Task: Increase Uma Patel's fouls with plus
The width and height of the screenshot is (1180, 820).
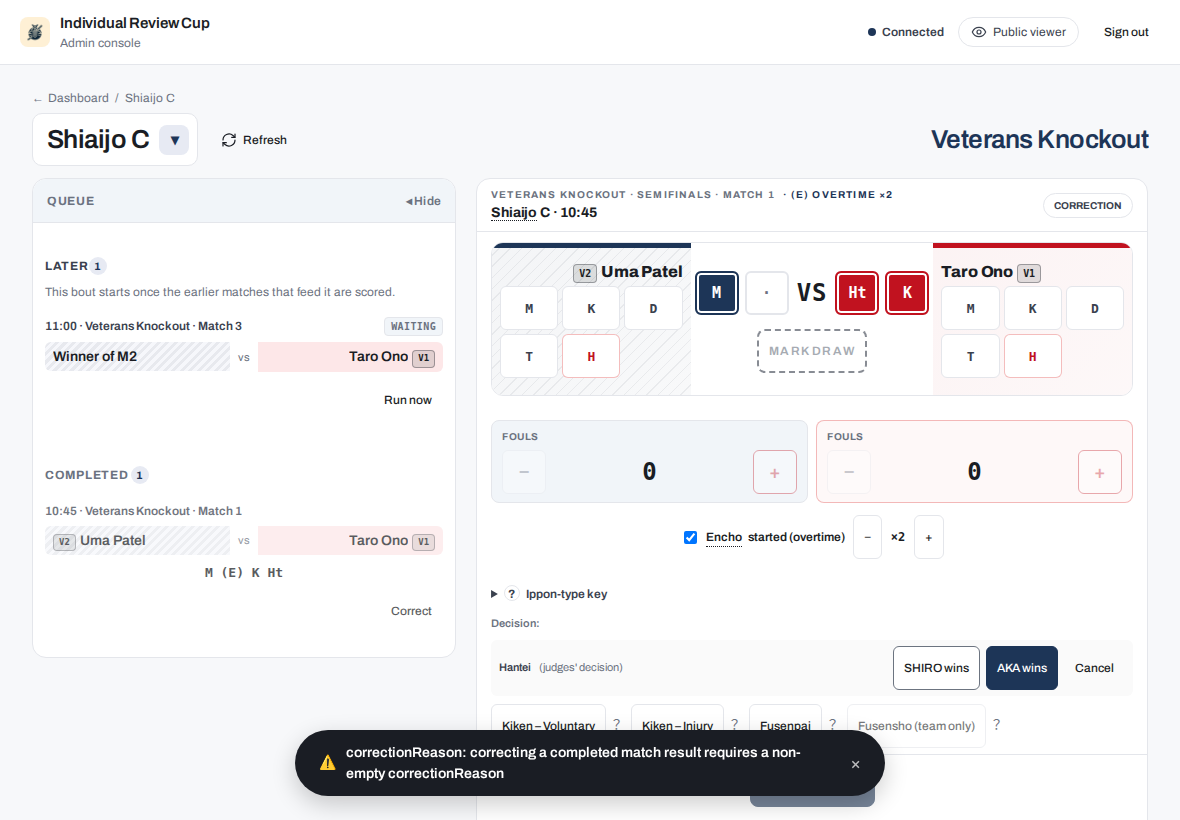Action: [x=774, y=472]
